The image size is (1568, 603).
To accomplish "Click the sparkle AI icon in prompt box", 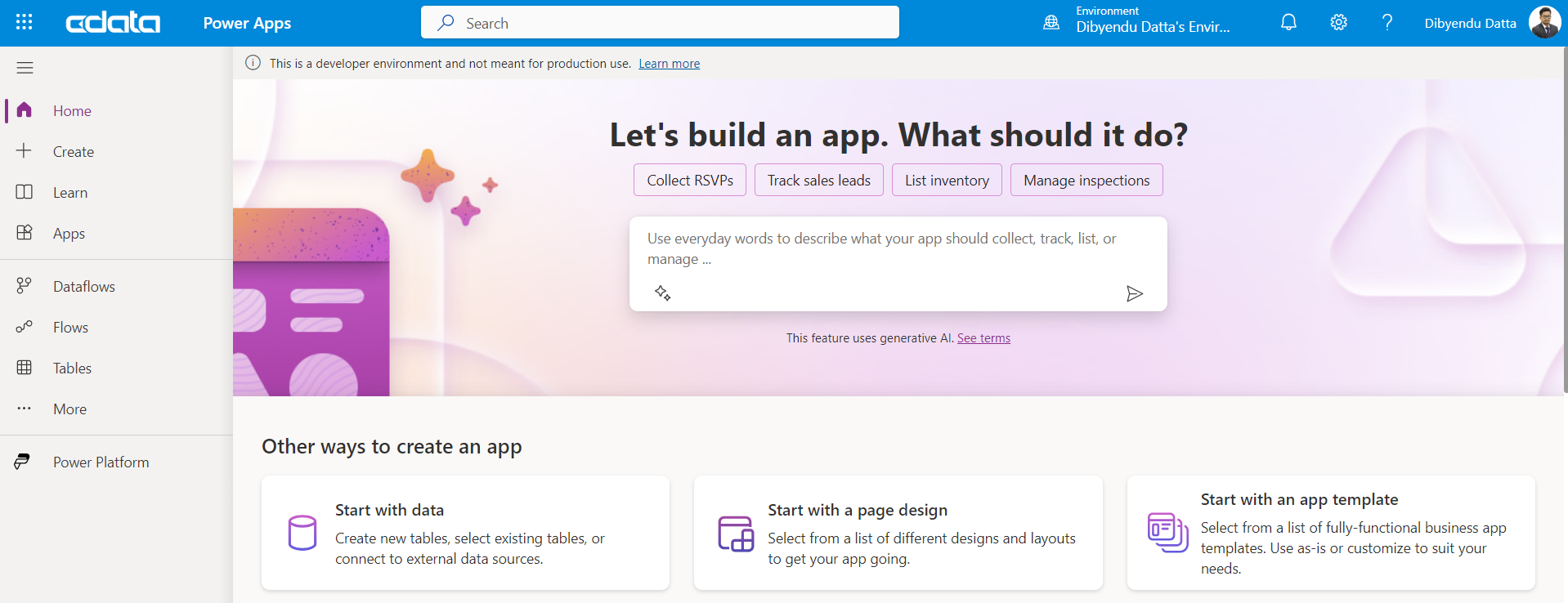I will (663, 293).
